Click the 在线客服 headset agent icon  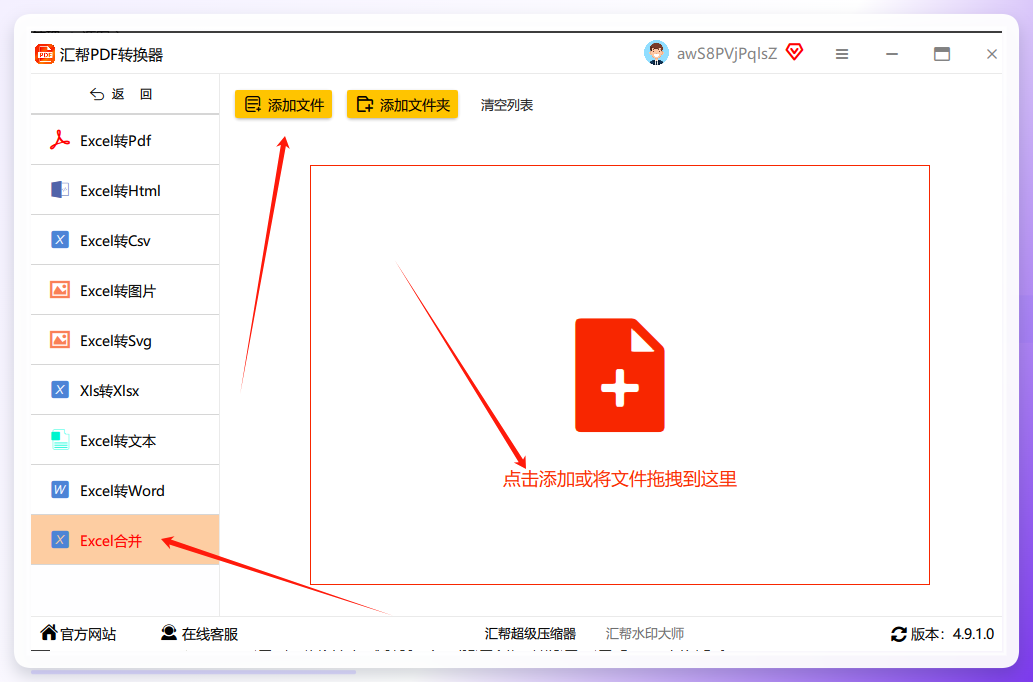pyautogui.click(x=169, y=633)
